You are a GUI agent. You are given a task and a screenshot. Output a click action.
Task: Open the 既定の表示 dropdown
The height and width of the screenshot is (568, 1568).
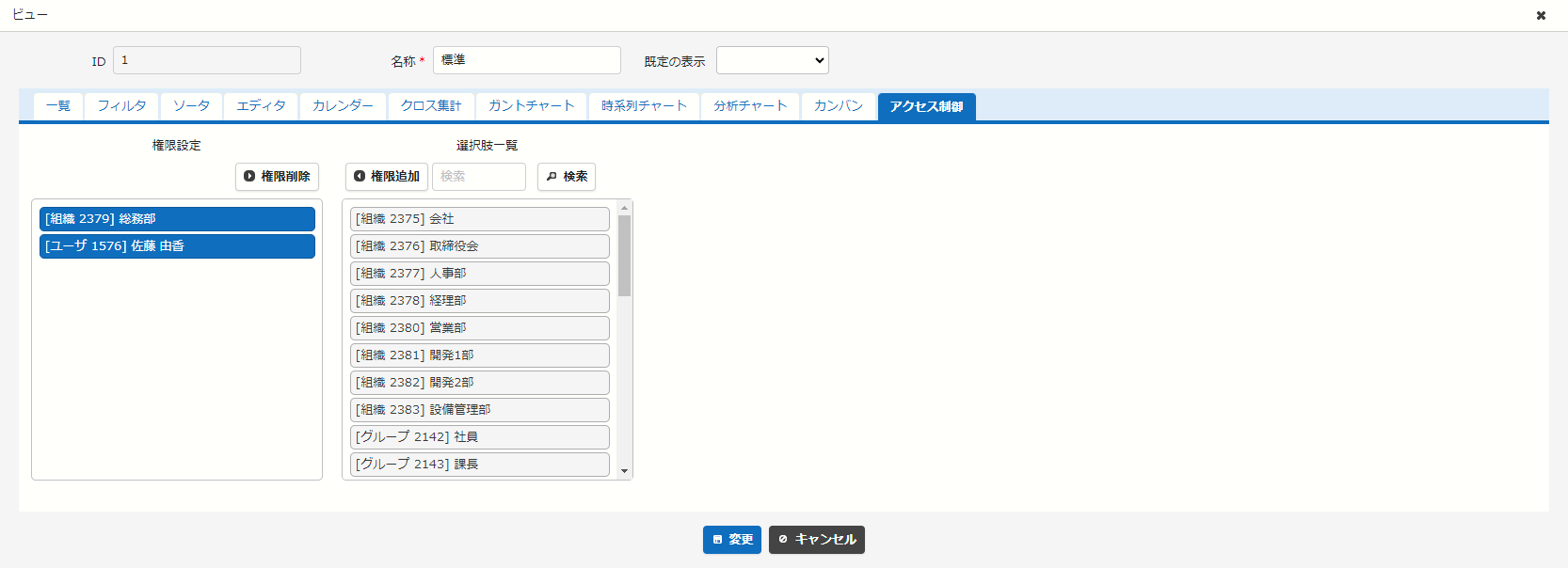(773, 60)
